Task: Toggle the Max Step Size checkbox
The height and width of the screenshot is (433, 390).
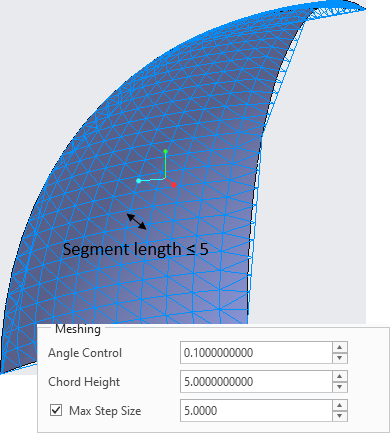Action: (56, 410)
